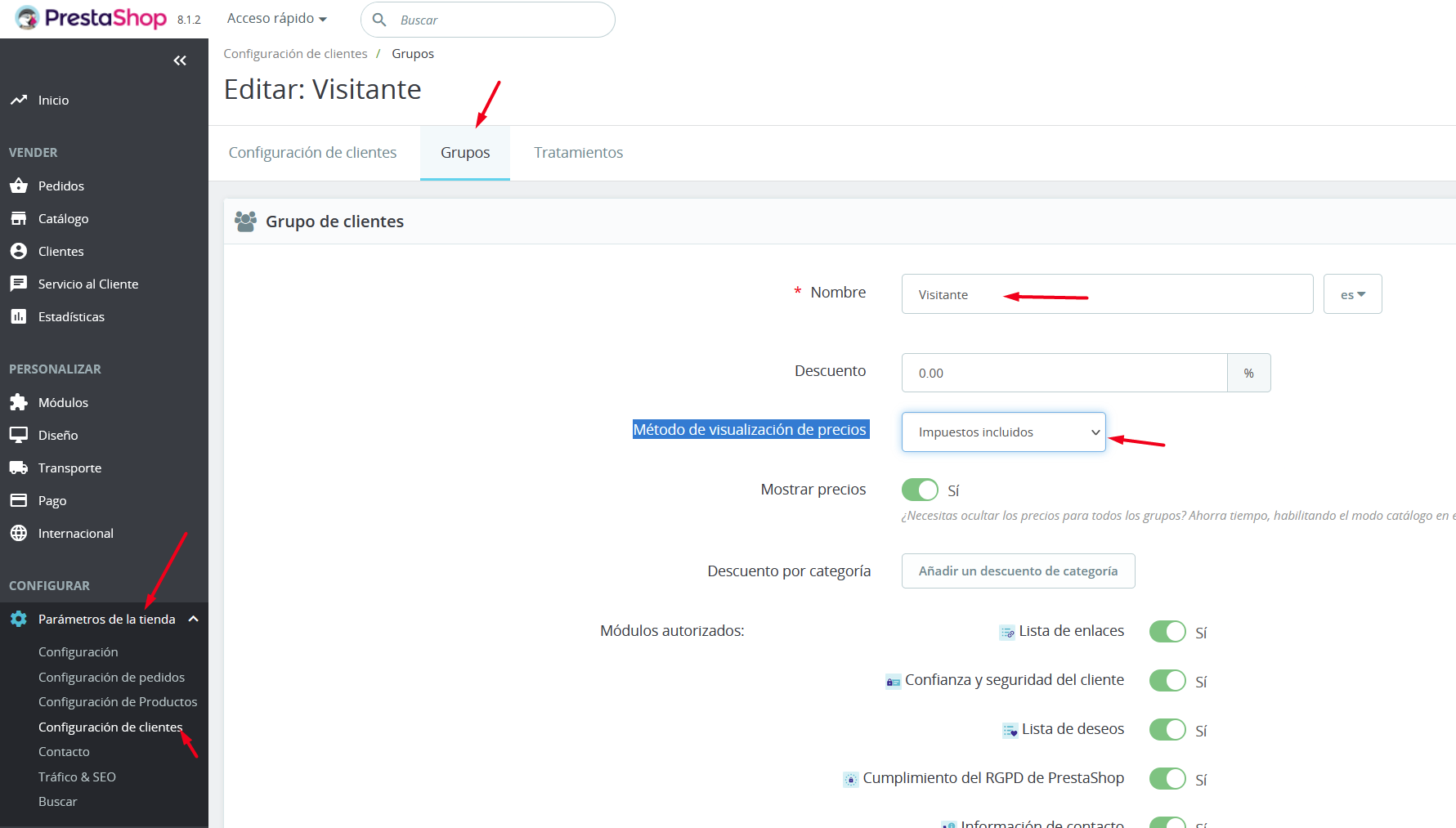Switch to Configuración de clientes tab
The height and width of the screenshot is (828, 1456).
(x=312, y=153)
